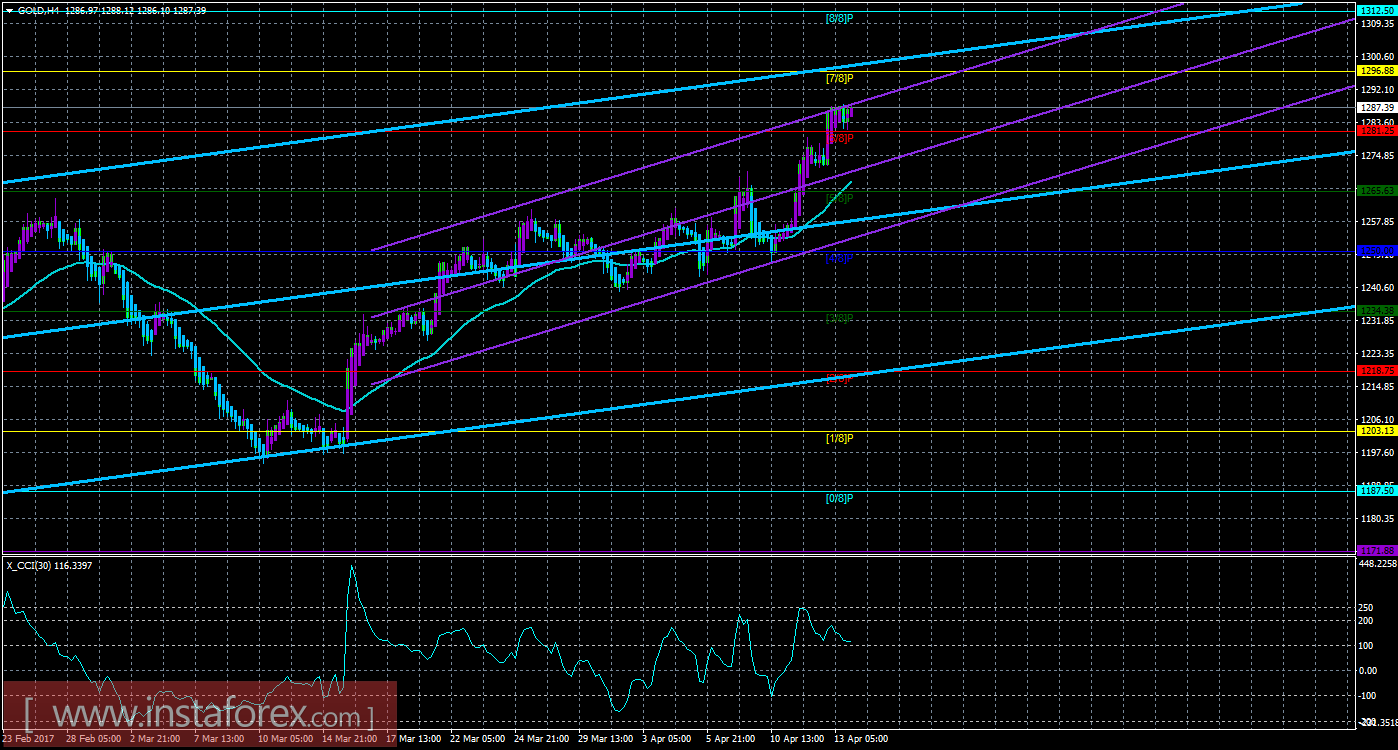The image size is (1398, 750).
Task: Select the 23 Feb 2017 date label
Action: 29,739
